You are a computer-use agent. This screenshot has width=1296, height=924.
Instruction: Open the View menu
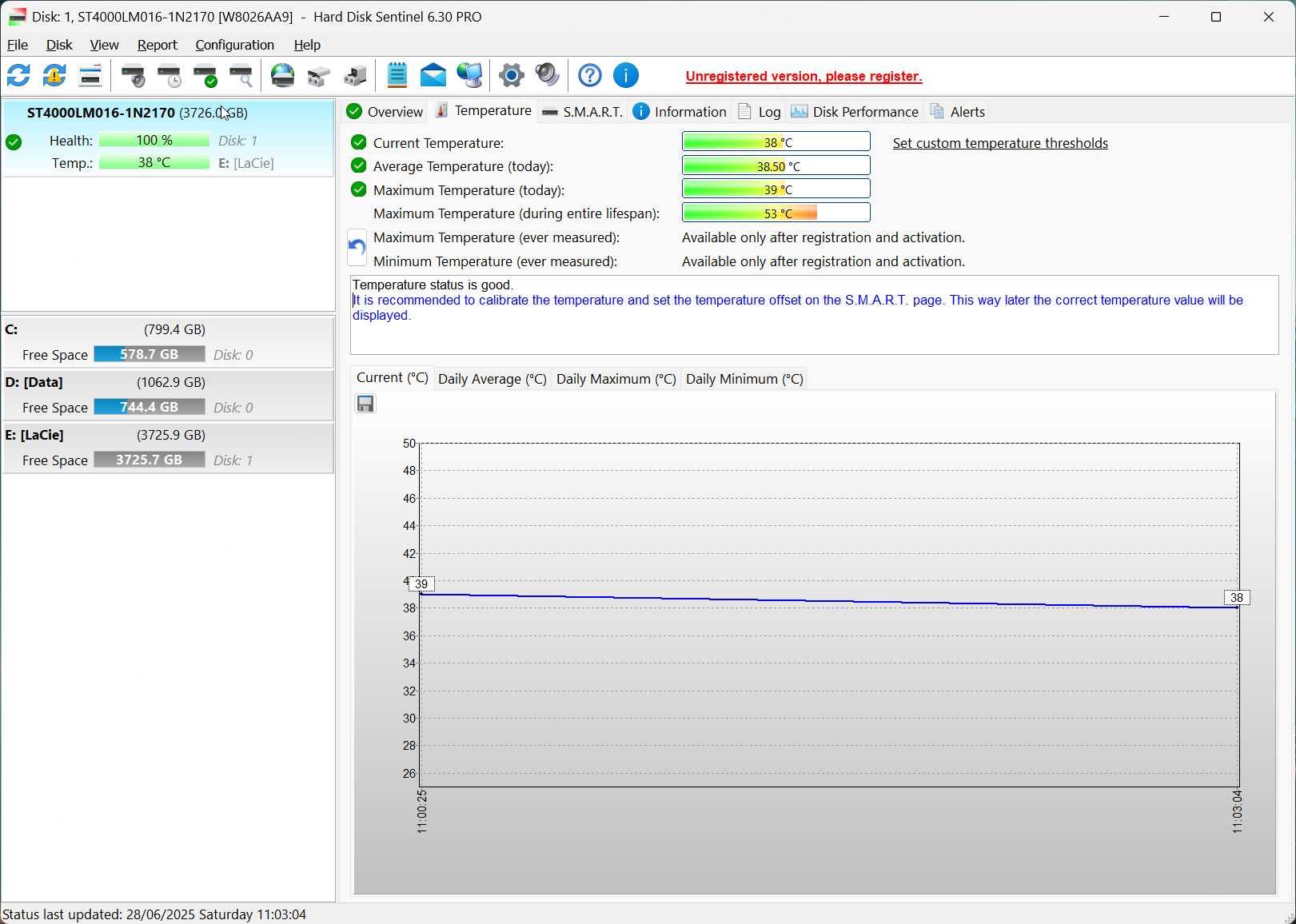[104, 45]
